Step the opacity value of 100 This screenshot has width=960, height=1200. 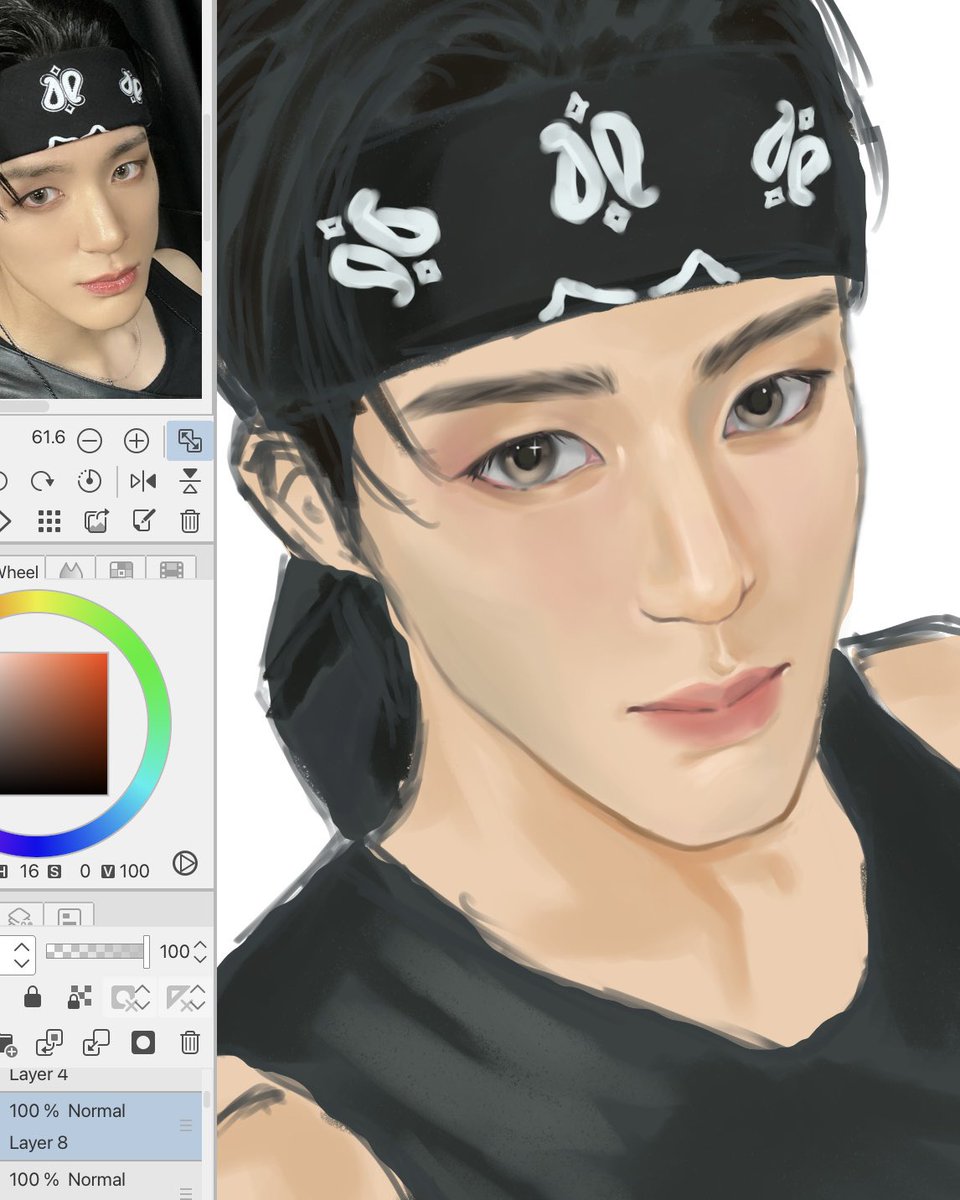[x=201, y=951]
